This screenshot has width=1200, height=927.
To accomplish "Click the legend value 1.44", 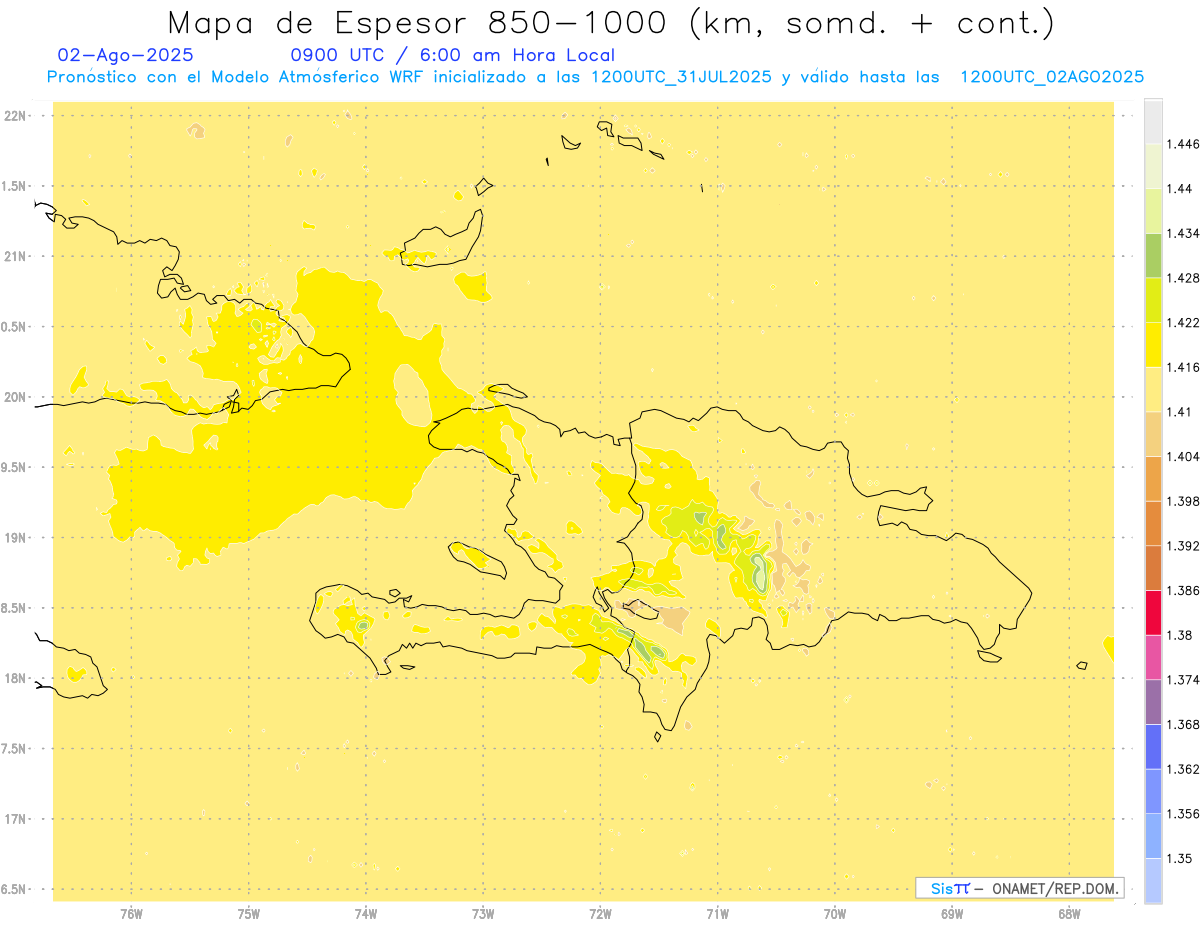I will [x=1179, y=188].
